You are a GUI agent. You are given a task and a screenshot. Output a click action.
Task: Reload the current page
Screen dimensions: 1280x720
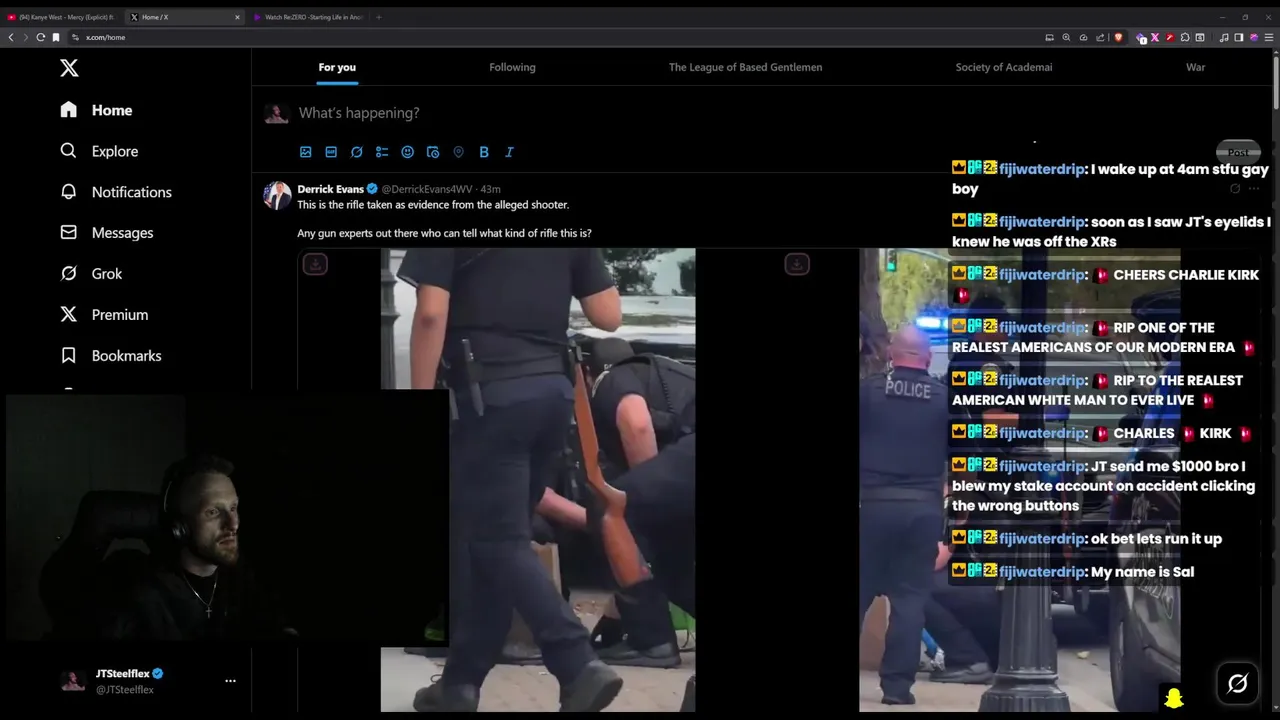pos(41,37)
